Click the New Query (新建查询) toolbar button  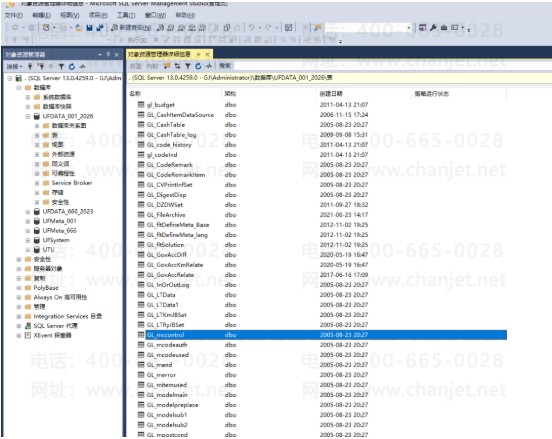coord(131,27)
